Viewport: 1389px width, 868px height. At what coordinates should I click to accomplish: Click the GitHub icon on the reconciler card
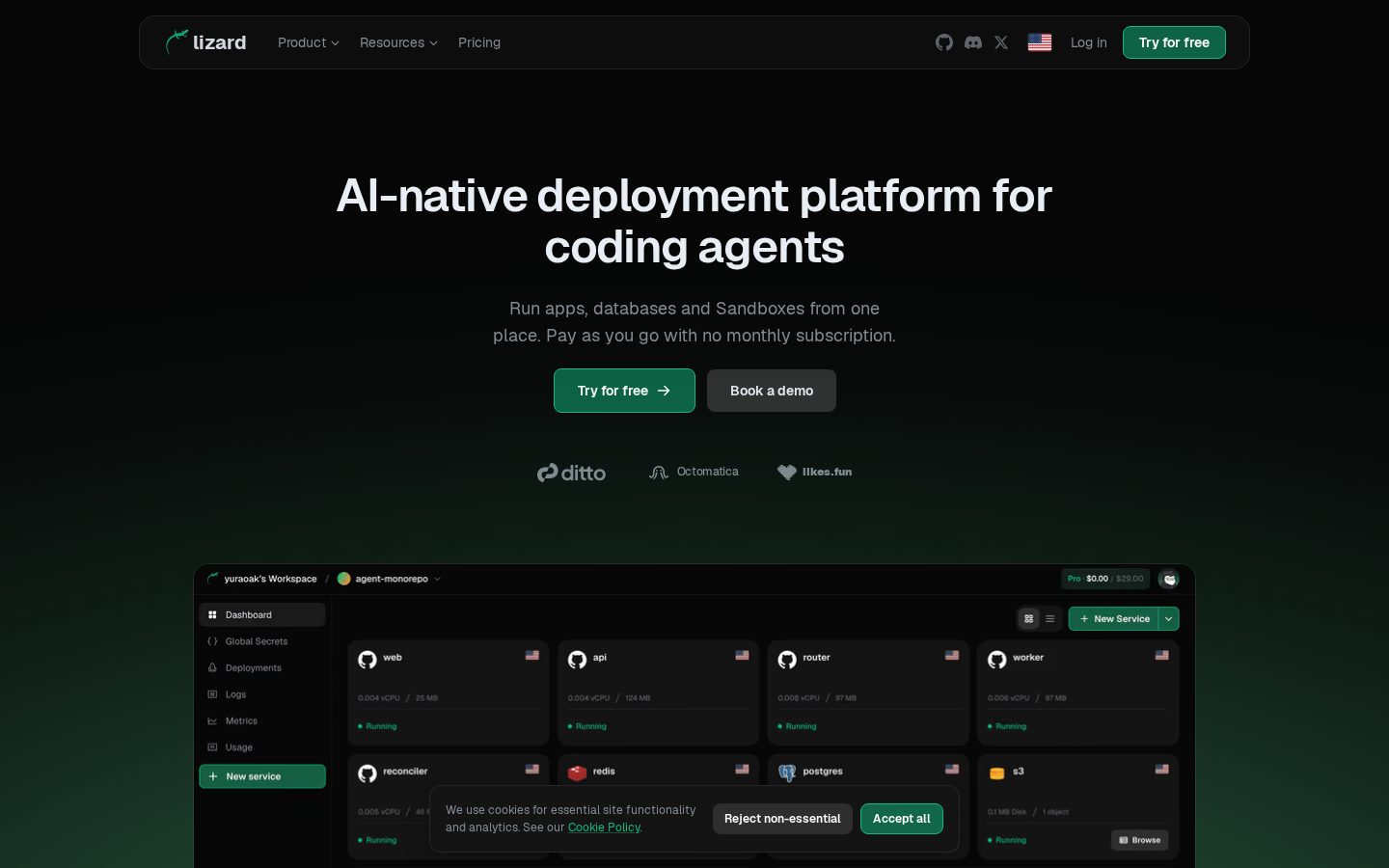coord(368,773)
